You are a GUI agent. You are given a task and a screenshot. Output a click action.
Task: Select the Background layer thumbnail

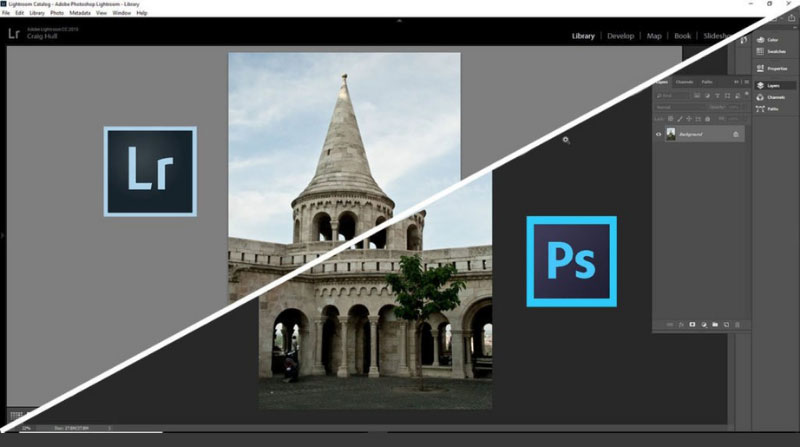pos(671,134)
